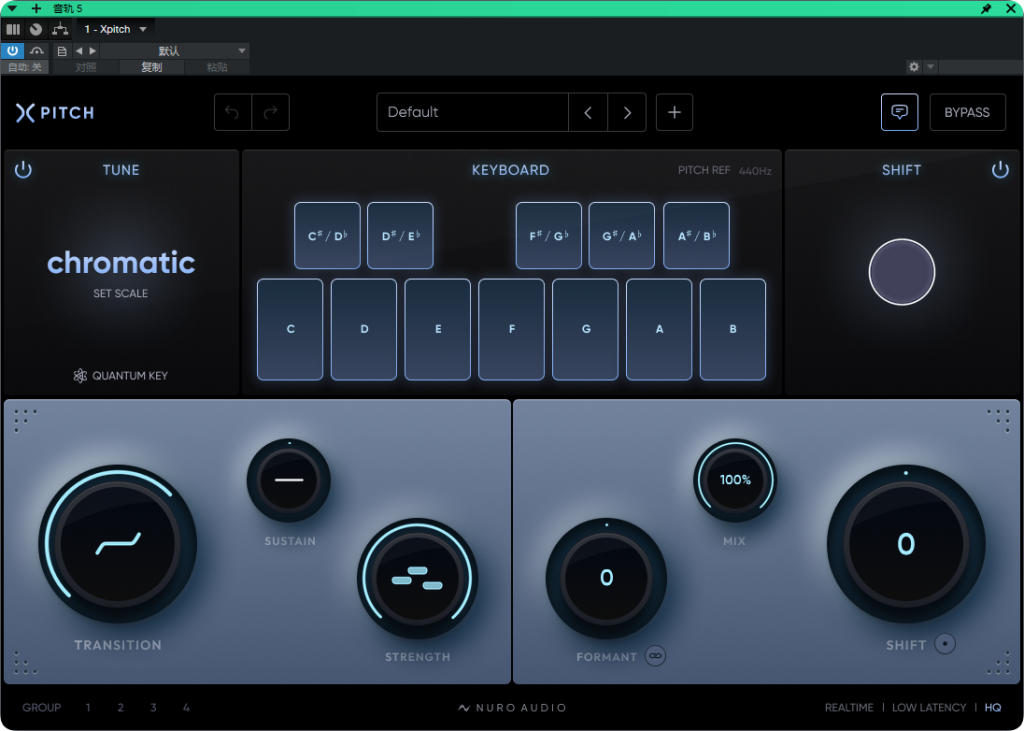
Task: Click the sidechain icon beside power button
Action: pyautogui.click(x=37, y=51)
